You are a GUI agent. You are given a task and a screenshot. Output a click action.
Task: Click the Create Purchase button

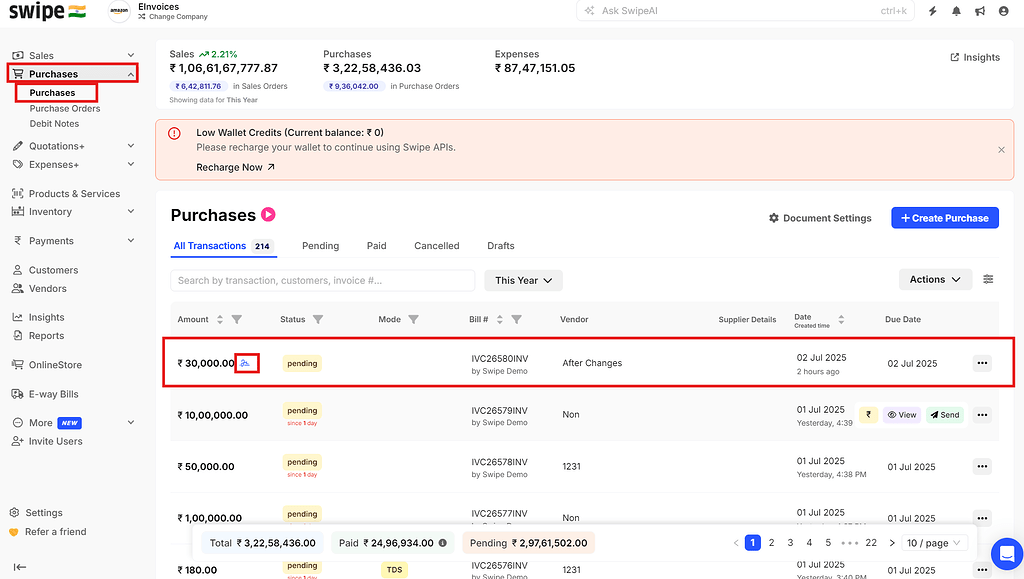click(944, 217)
